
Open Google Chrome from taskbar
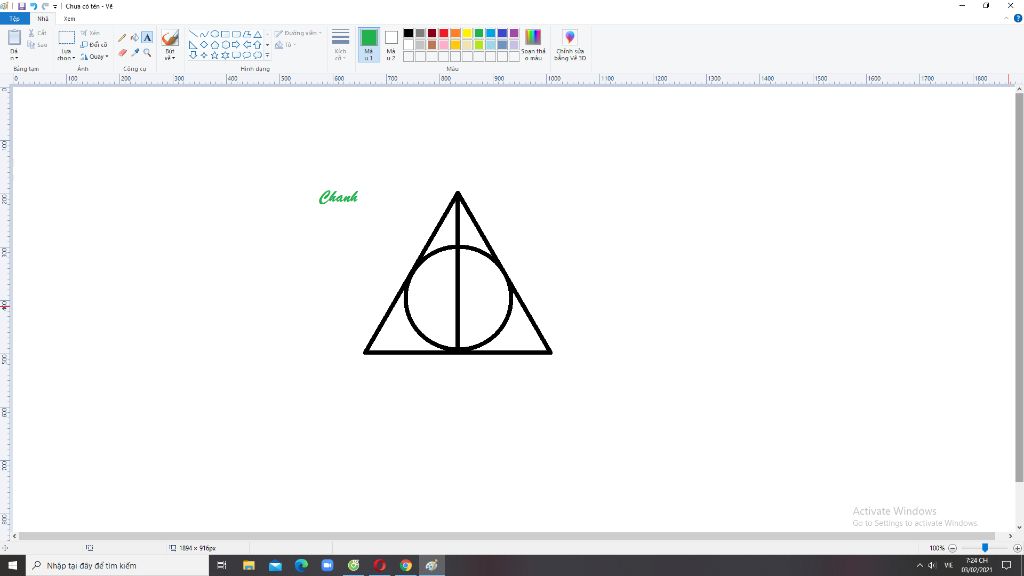point(406,566)
